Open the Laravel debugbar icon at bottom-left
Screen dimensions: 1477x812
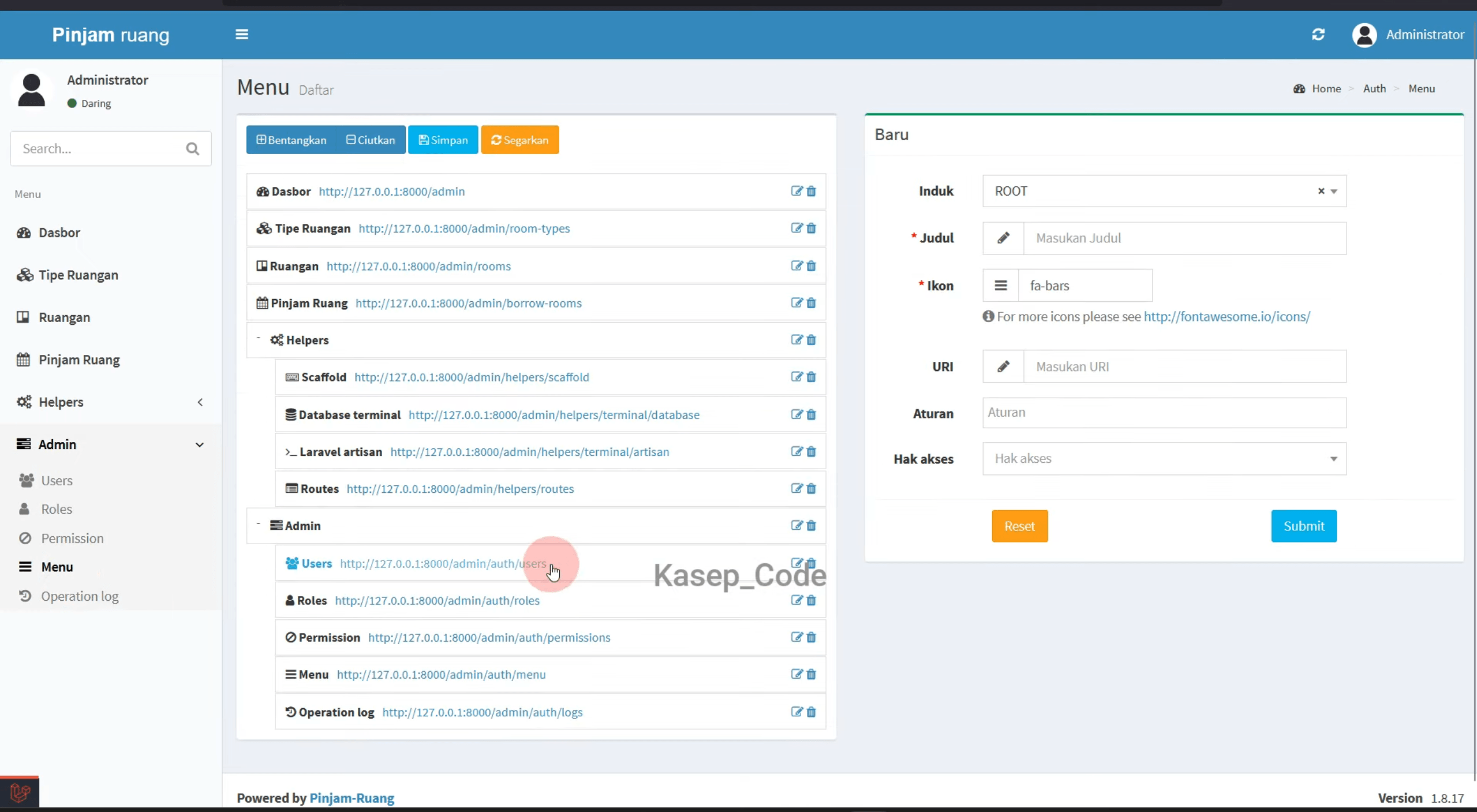(x=20, y=793)
